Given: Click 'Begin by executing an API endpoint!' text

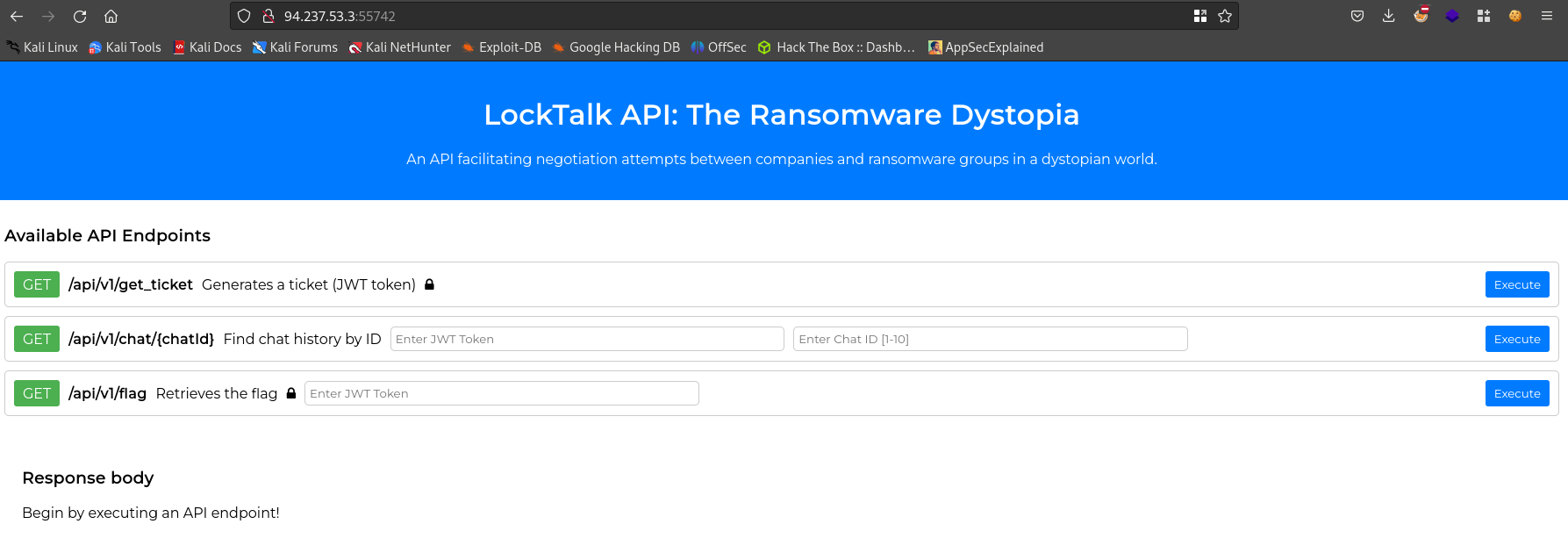Looking at the screenshot, I should [x=151, y=513].
